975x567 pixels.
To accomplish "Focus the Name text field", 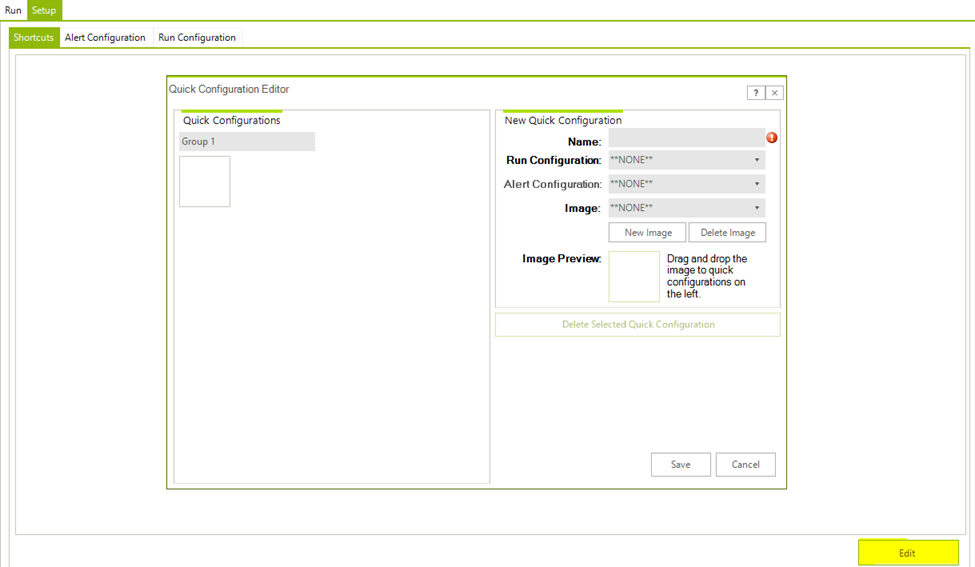I will [686, 138].
